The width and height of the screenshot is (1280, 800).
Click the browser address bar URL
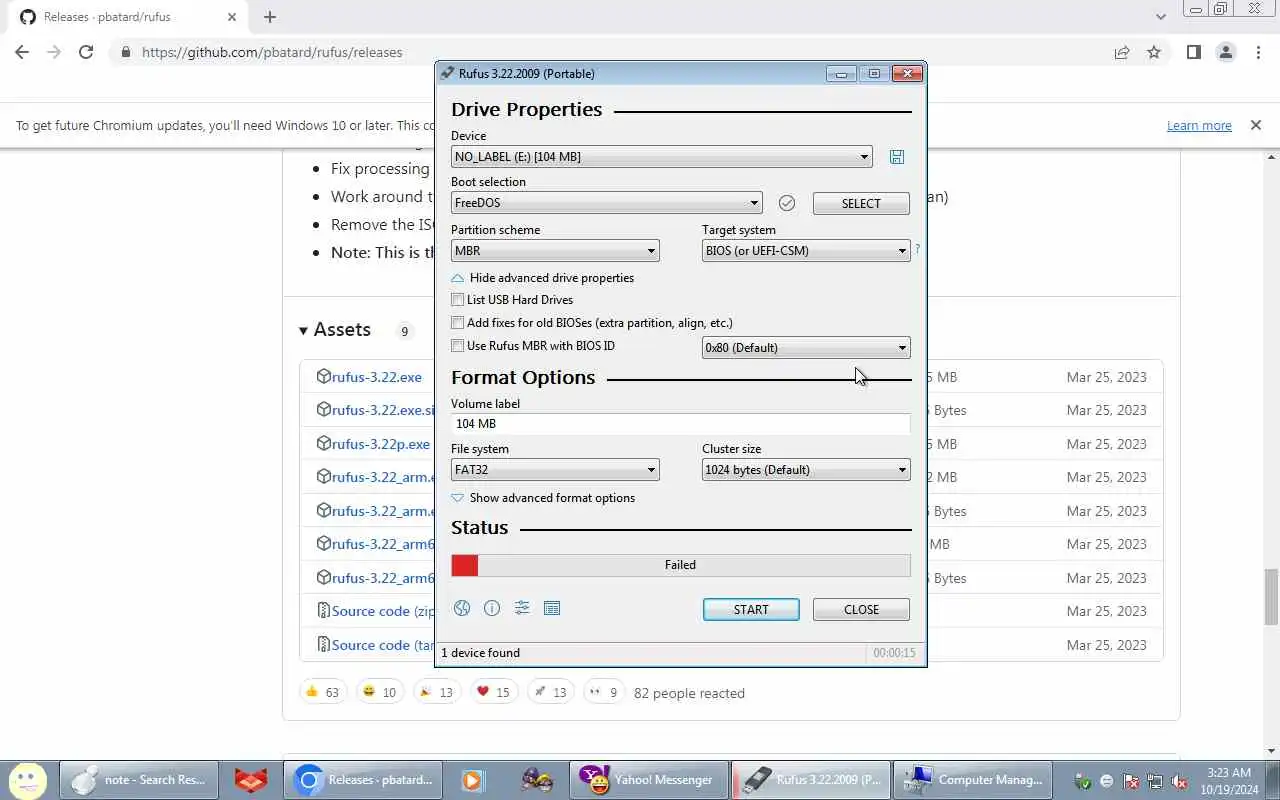[x=272, y=52]
